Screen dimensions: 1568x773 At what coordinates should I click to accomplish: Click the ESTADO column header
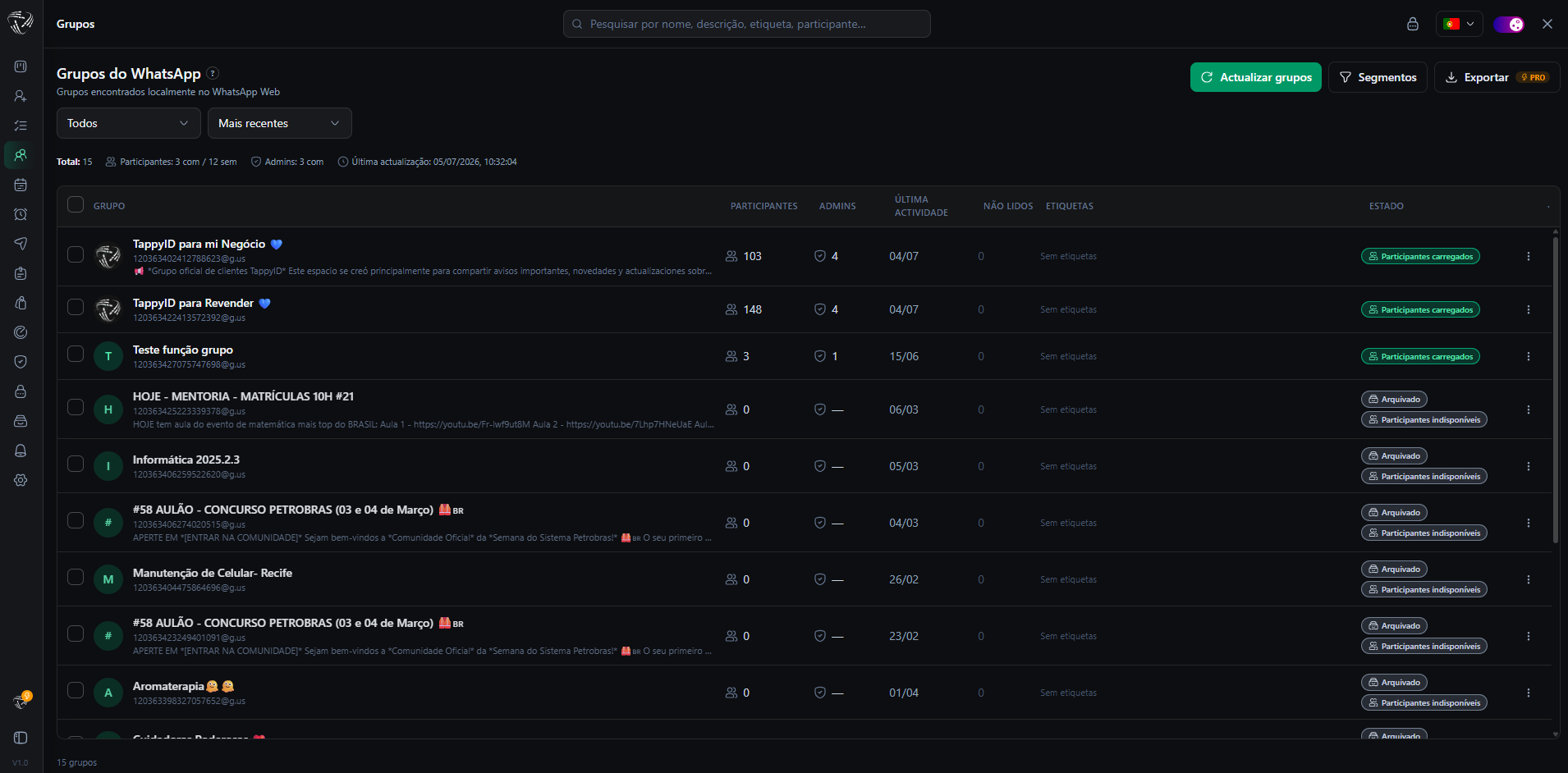click(x=1386, y=206)
